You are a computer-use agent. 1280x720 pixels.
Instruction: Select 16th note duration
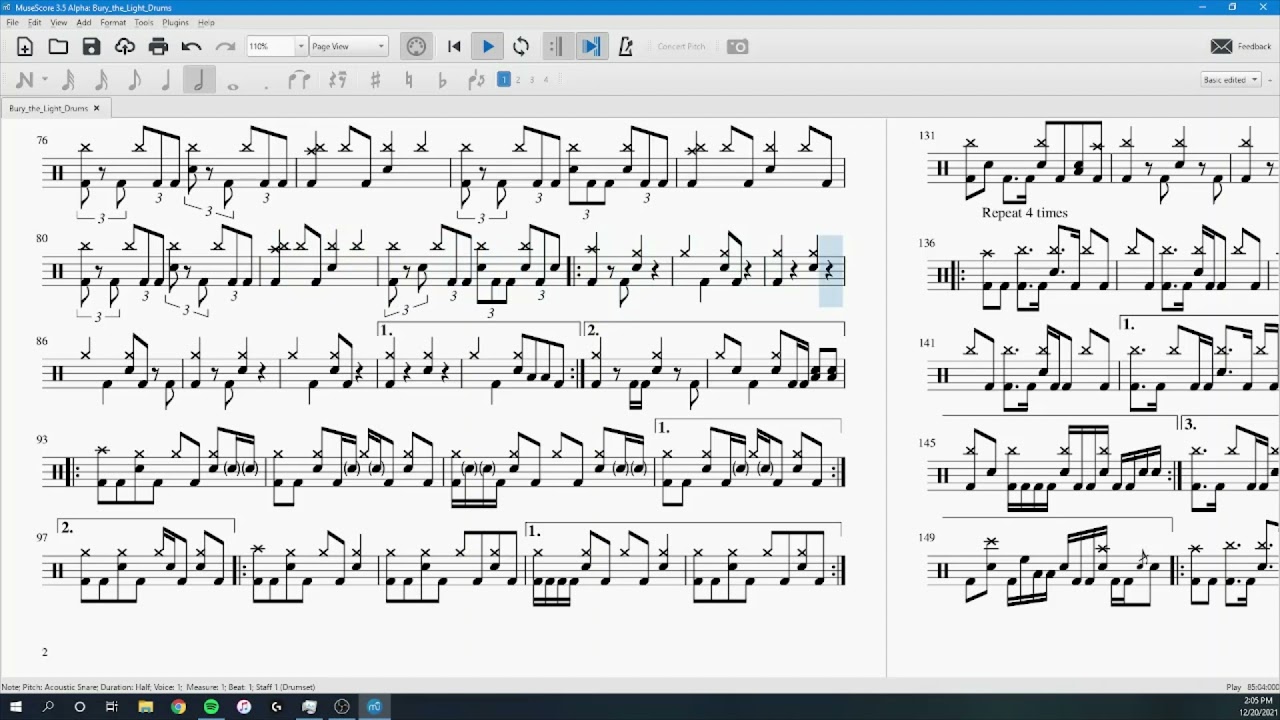coord(101,80)
